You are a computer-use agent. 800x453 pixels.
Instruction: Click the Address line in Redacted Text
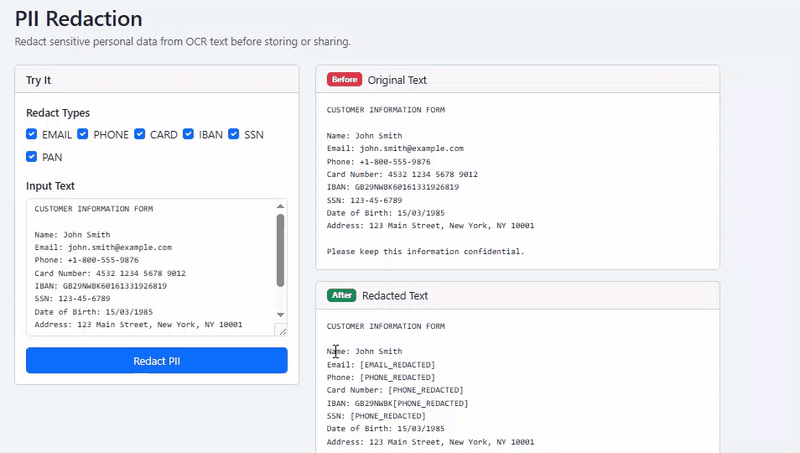pos(431,442)
